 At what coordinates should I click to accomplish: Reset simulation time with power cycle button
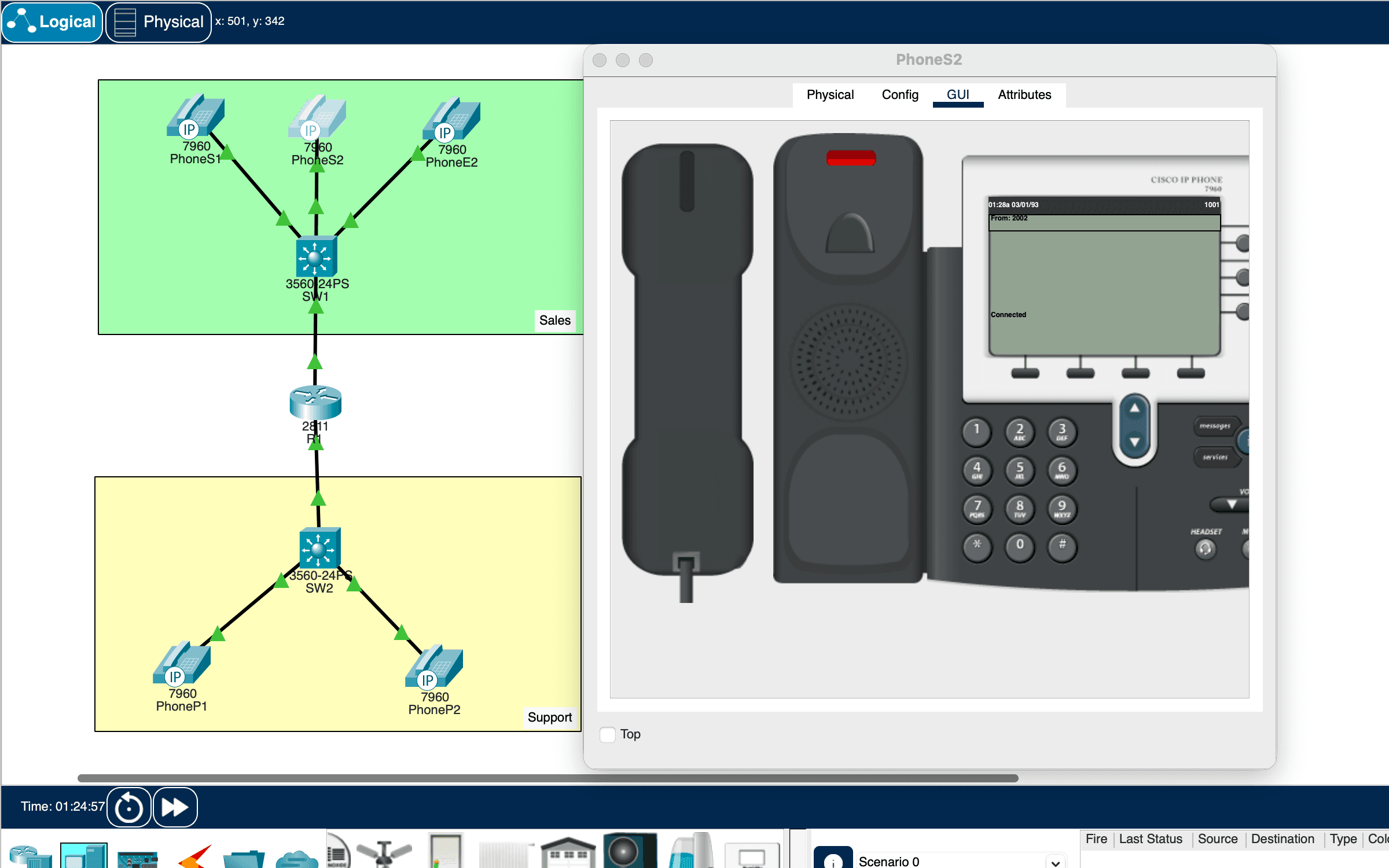point(128,807)
